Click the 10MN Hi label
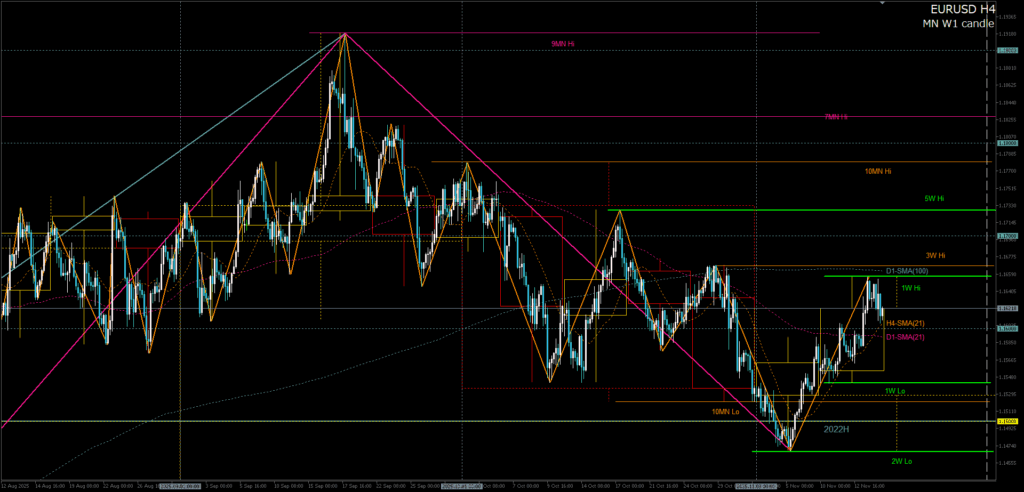 [878, 171]
